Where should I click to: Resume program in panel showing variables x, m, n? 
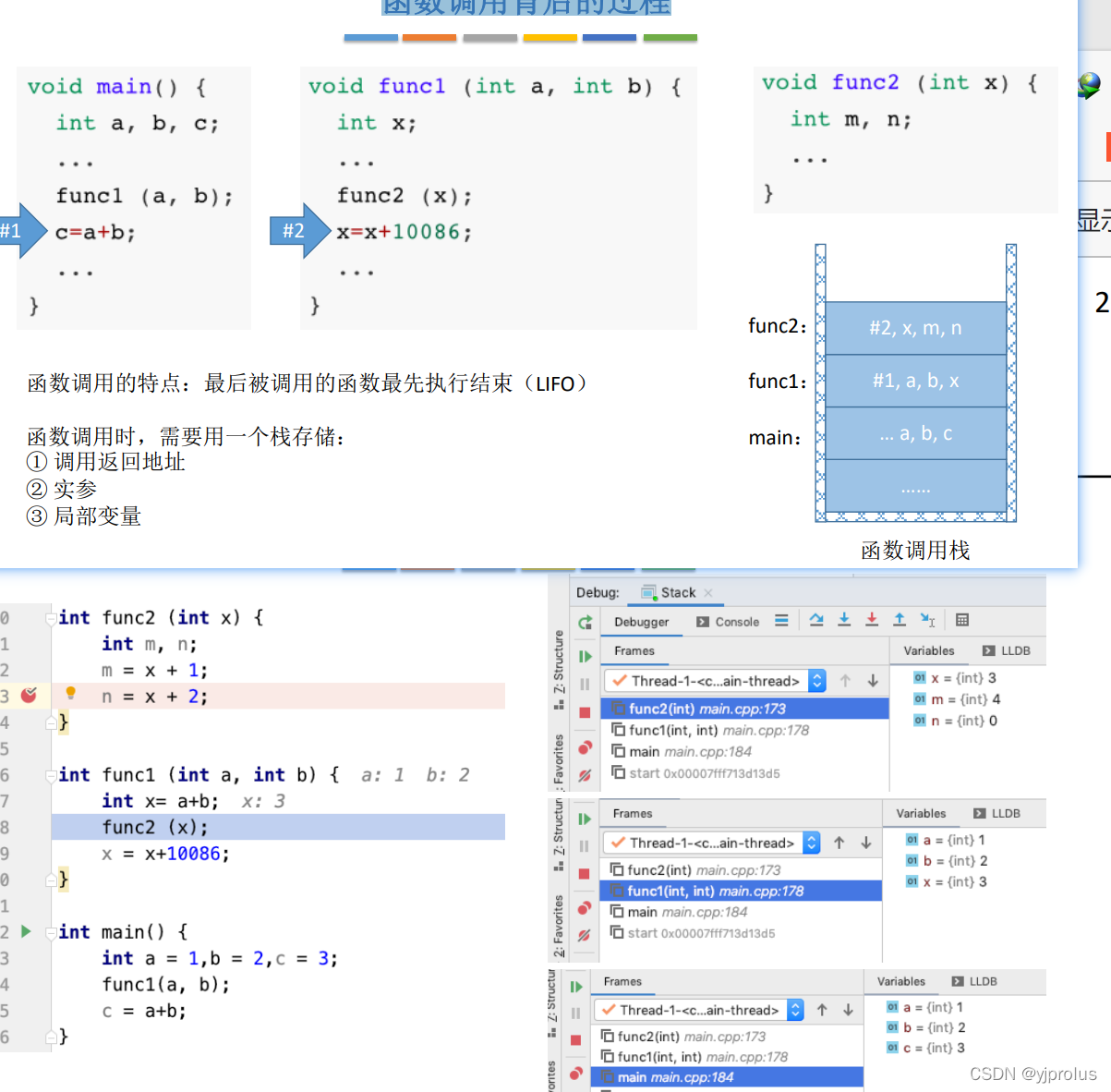(585, 657)
